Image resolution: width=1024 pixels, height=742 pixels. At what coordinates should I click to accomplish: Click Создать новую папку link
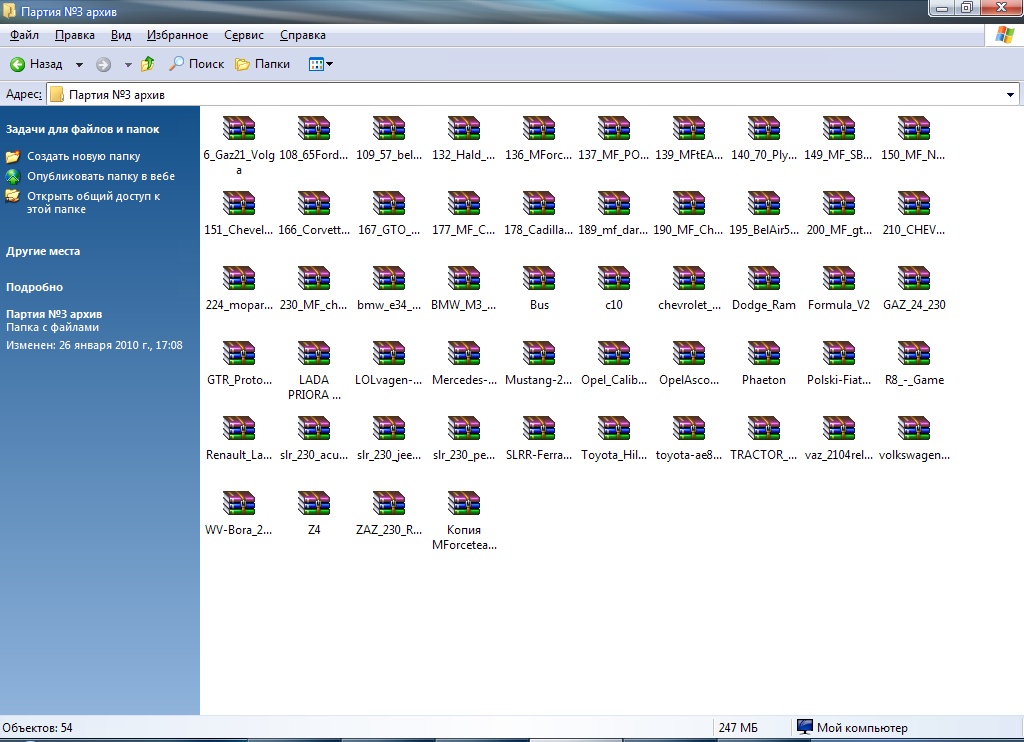(84, 157)
